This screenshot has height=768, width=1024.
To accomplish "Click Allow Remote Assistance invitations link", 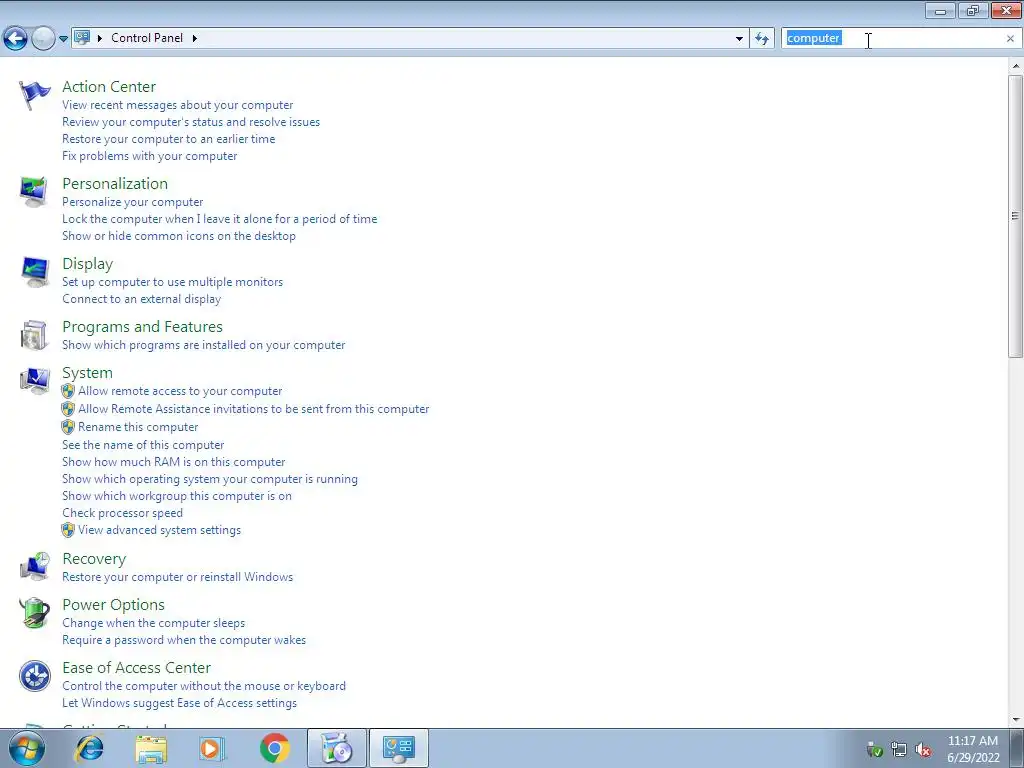I will (x=253, y=409).
